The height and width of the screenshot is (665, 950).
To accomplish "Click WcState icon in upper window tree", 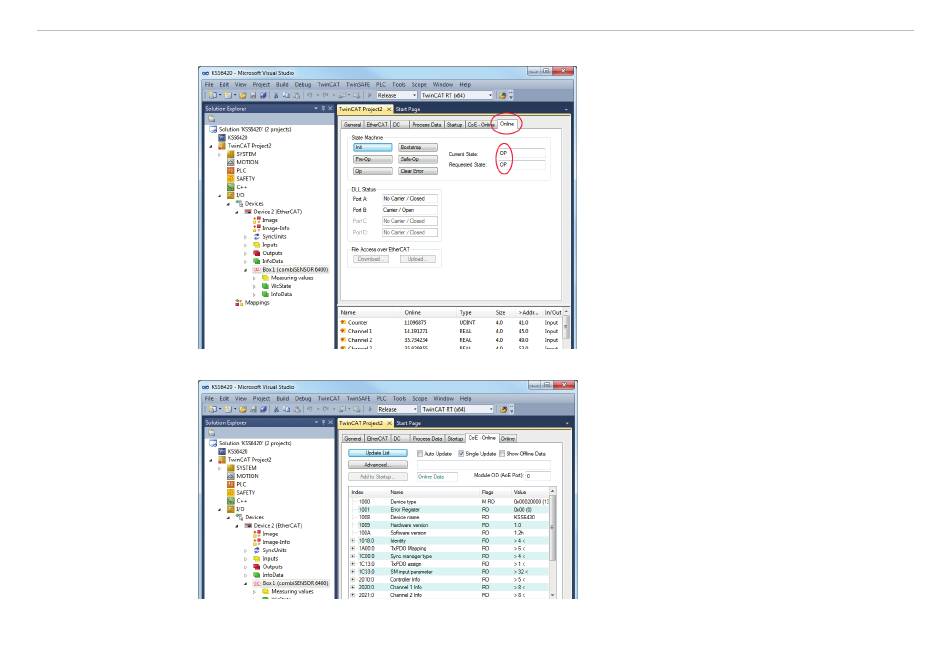I will coord(265,286).
